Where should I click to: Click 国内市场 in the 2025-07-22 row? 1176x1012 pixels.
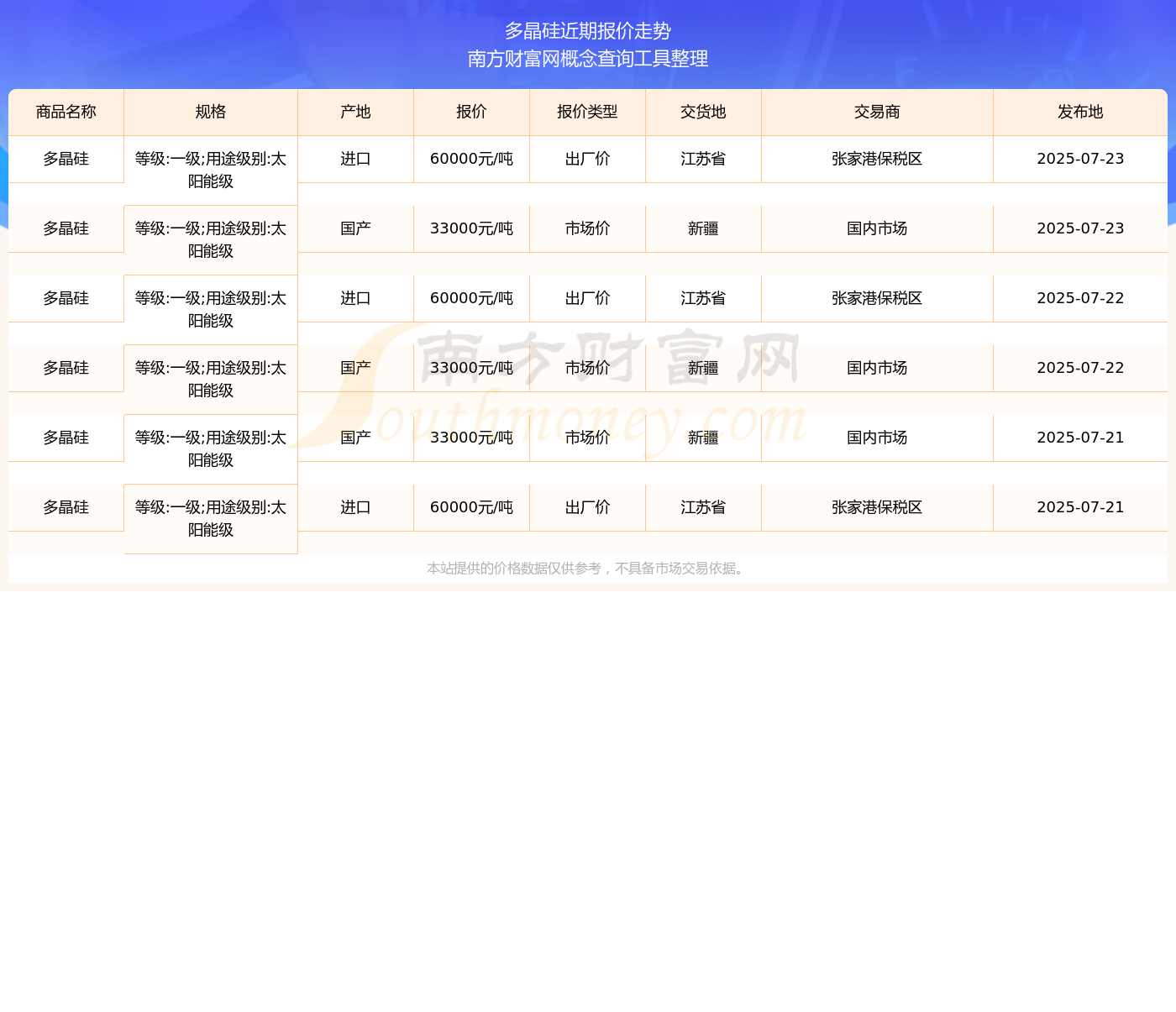pyautogui.click(x=877, y=368)
